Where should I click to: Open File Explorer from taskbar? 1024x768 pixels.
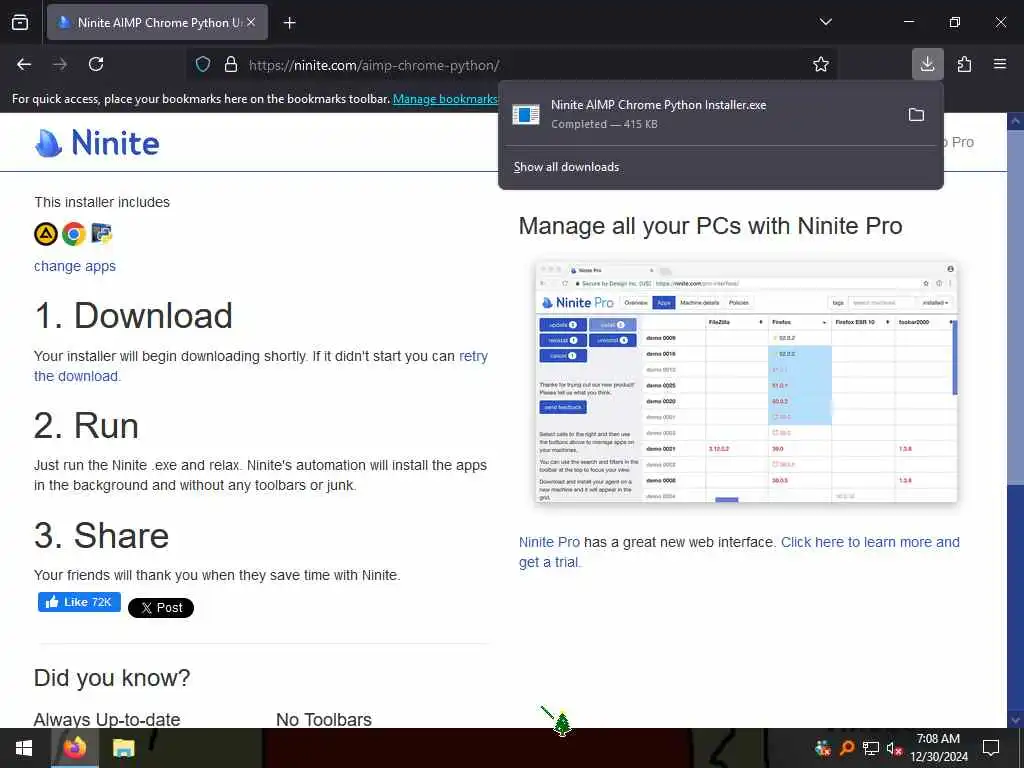pos(123,748)
